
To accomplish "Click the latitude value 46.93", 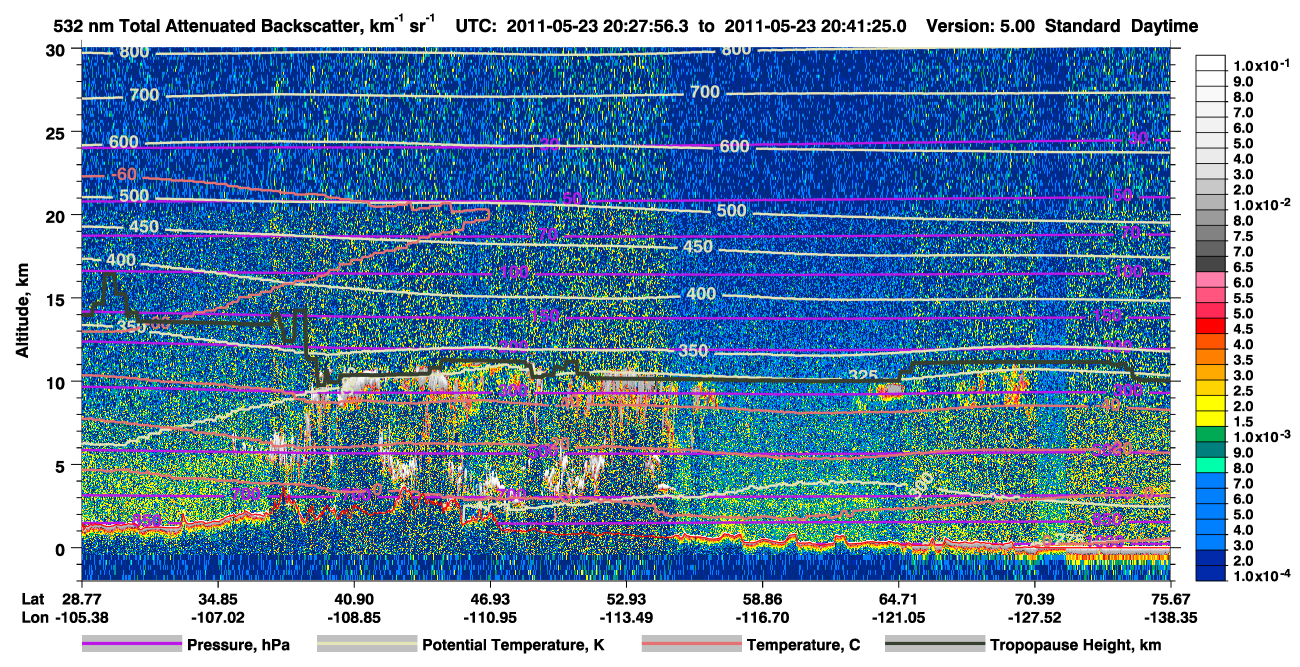I will tap(490, 599).
